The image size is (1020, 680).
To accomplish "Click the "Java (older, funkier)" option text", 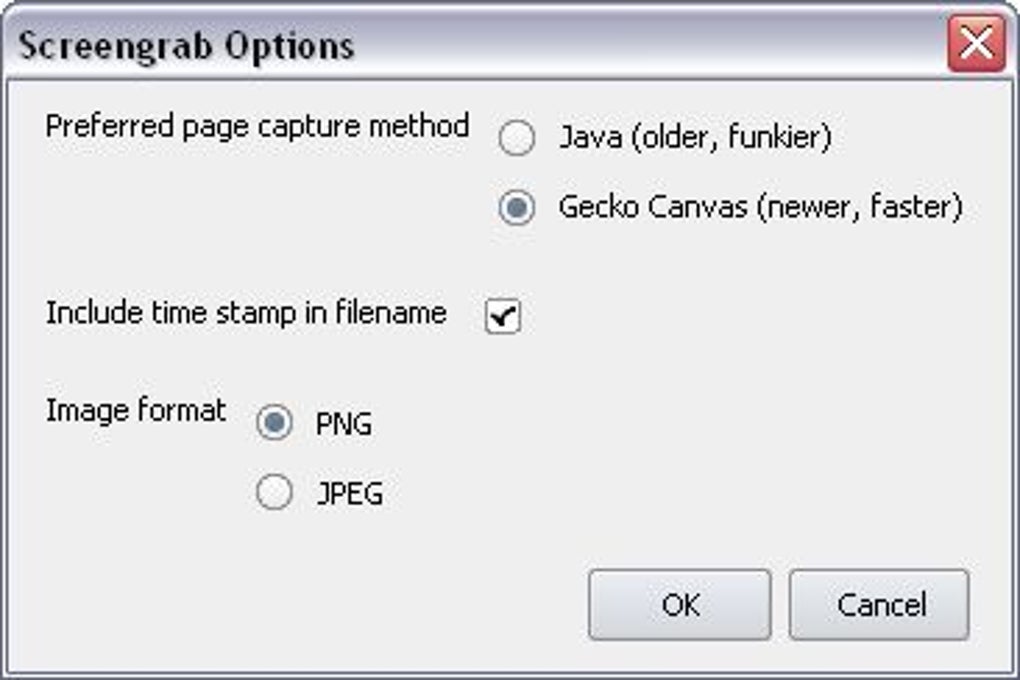I will [695, 138].
